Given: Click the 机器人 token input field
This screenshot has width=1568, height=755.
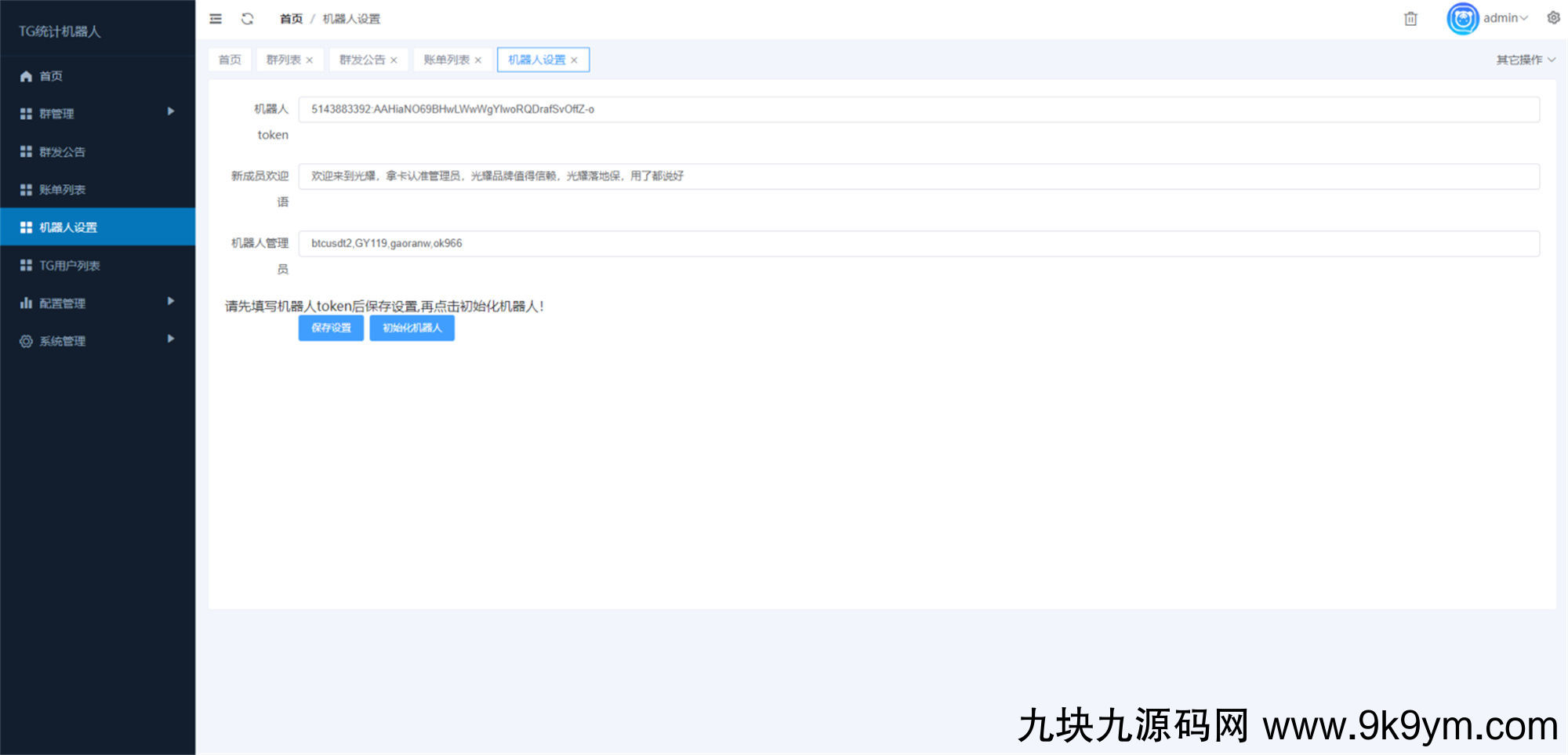Looking at the screenshot, I should [x=918, y=109].
